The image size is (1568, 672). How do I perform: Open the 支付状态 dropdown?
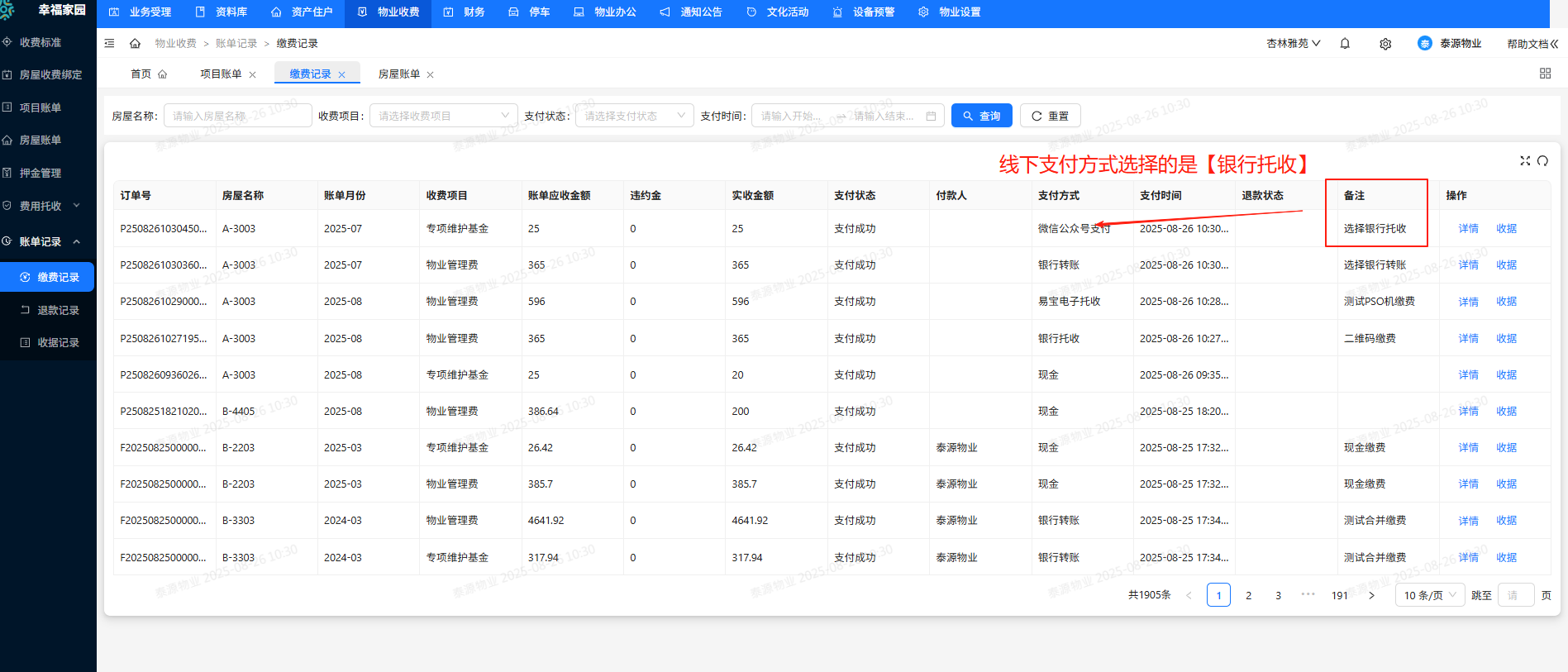pos(634,116)
